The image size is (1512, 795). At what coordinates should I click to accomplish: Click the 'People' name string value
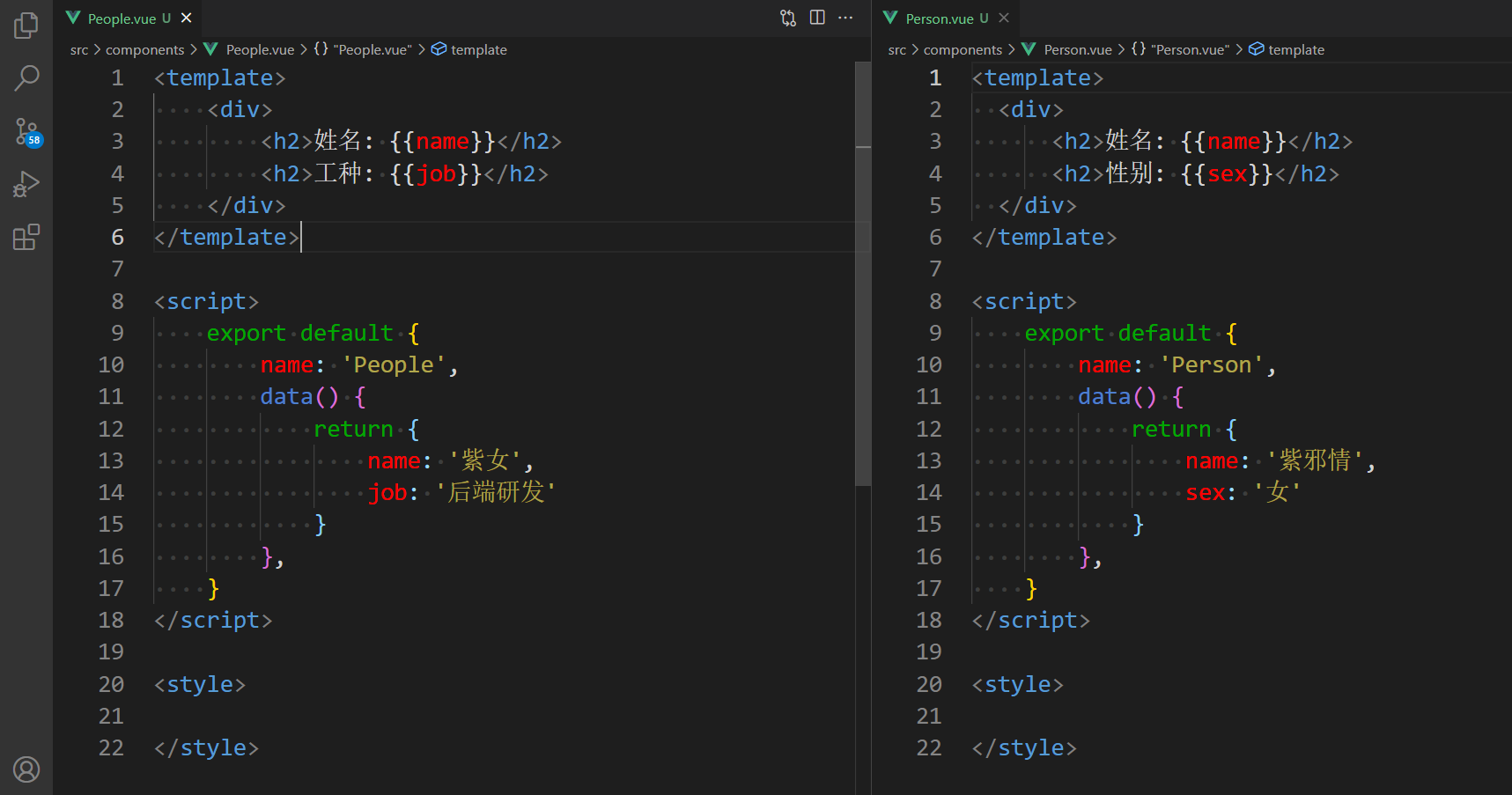(395, 365)
